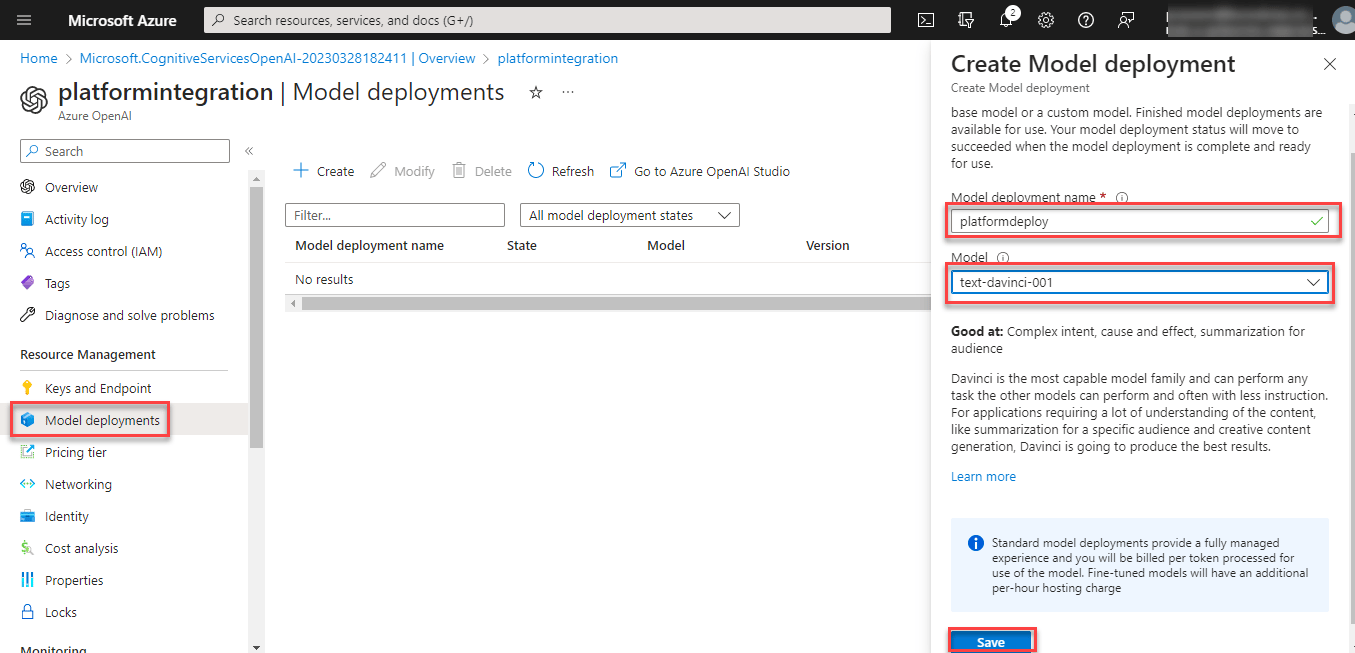Image resolution: width=1355 pixels, height=653 pixels.
Task: Expand the All model deployment states dropdown
Action: coord(629,215)
